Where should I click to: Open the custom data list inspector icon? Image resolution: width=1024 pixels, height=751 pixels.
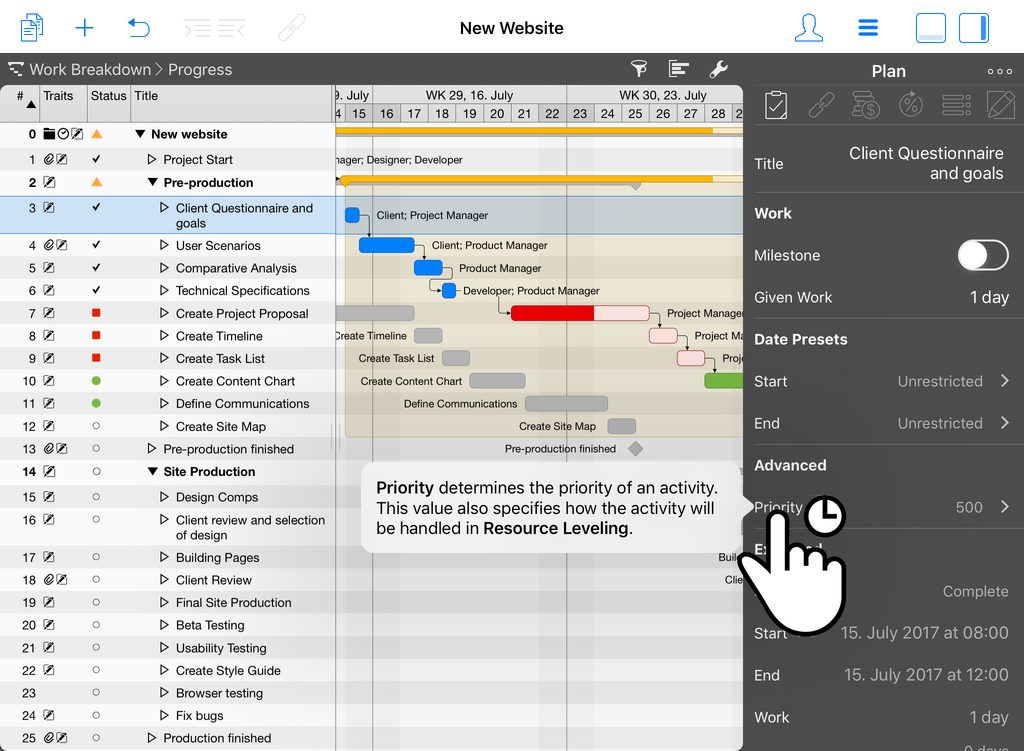point(957,104)
